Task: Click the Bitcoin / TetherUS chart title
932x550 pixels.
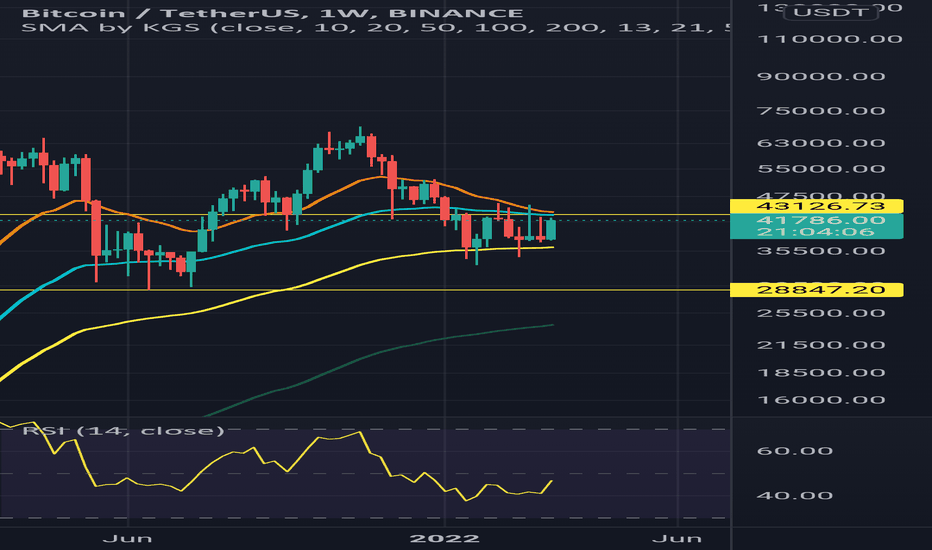Action: [273, 12]
